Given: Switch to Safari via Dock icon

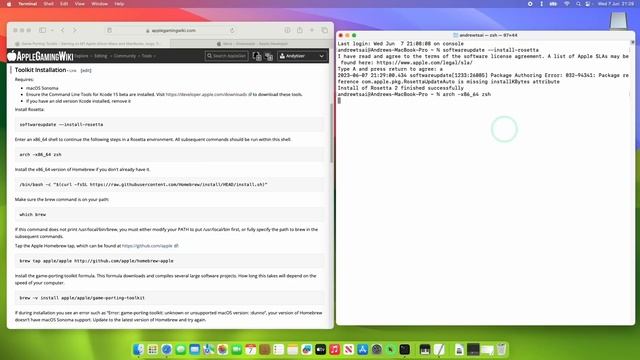Looking at the screenshot, I should tap(167, 349).
